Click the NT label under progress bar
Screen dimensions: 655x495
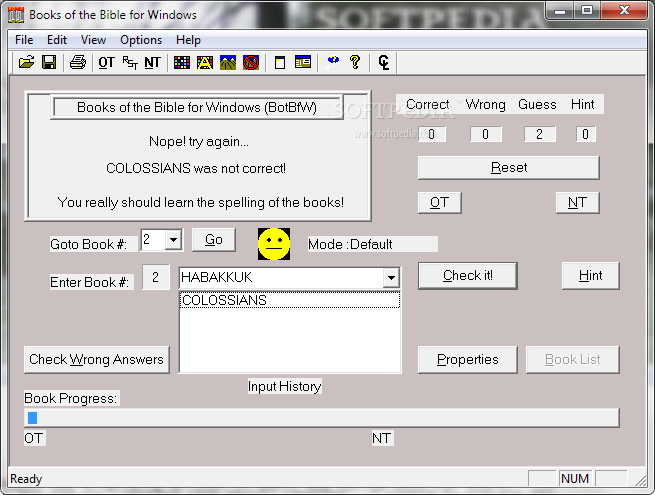coord(382,438)
